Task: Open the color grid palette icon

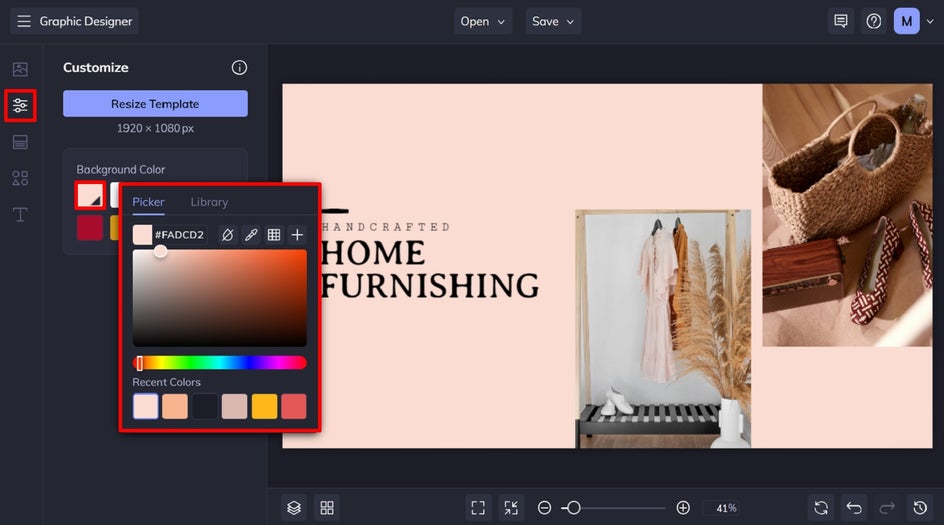Action: 274,235
